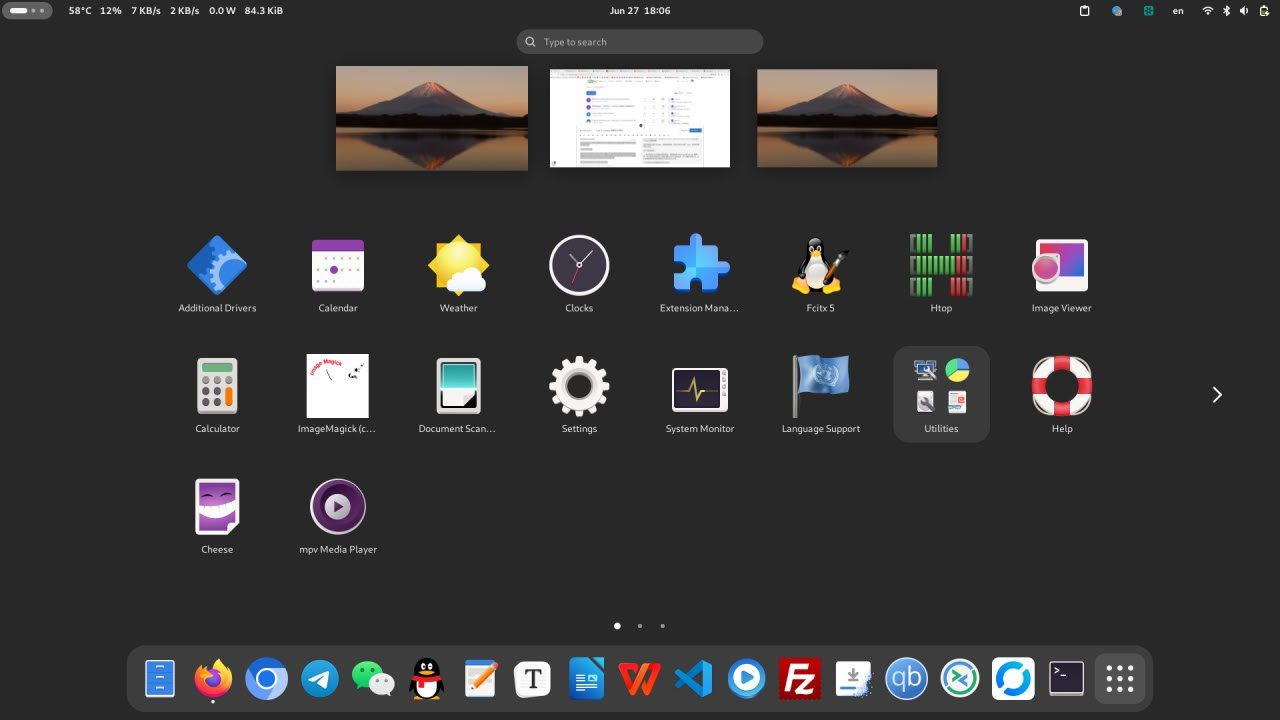Open the clipboard indicator in top bar

coord(1085,10)
